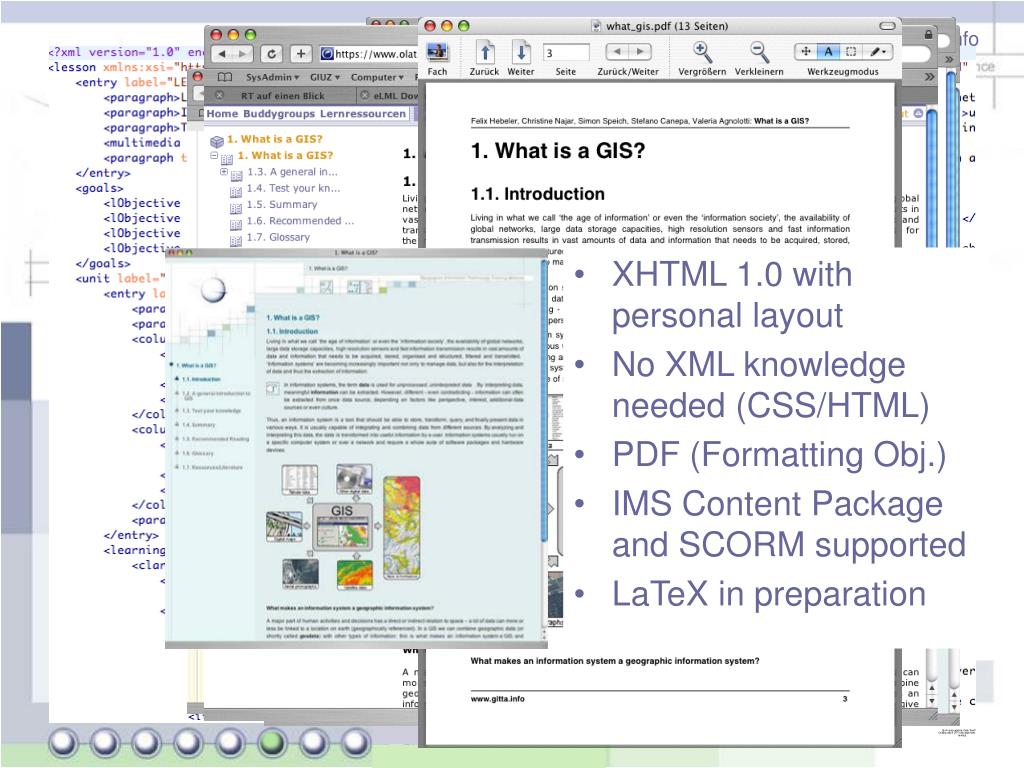Open the Computer bookmarks dropdown

point(377,77)
